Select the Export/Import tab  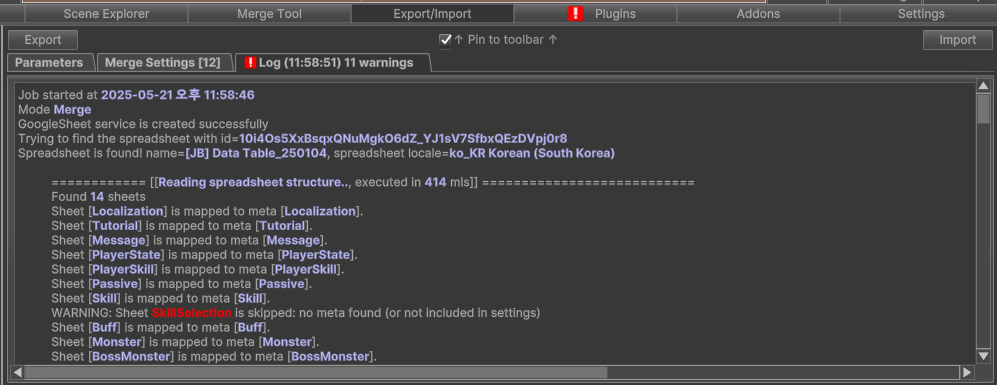(x=432, y=13)
